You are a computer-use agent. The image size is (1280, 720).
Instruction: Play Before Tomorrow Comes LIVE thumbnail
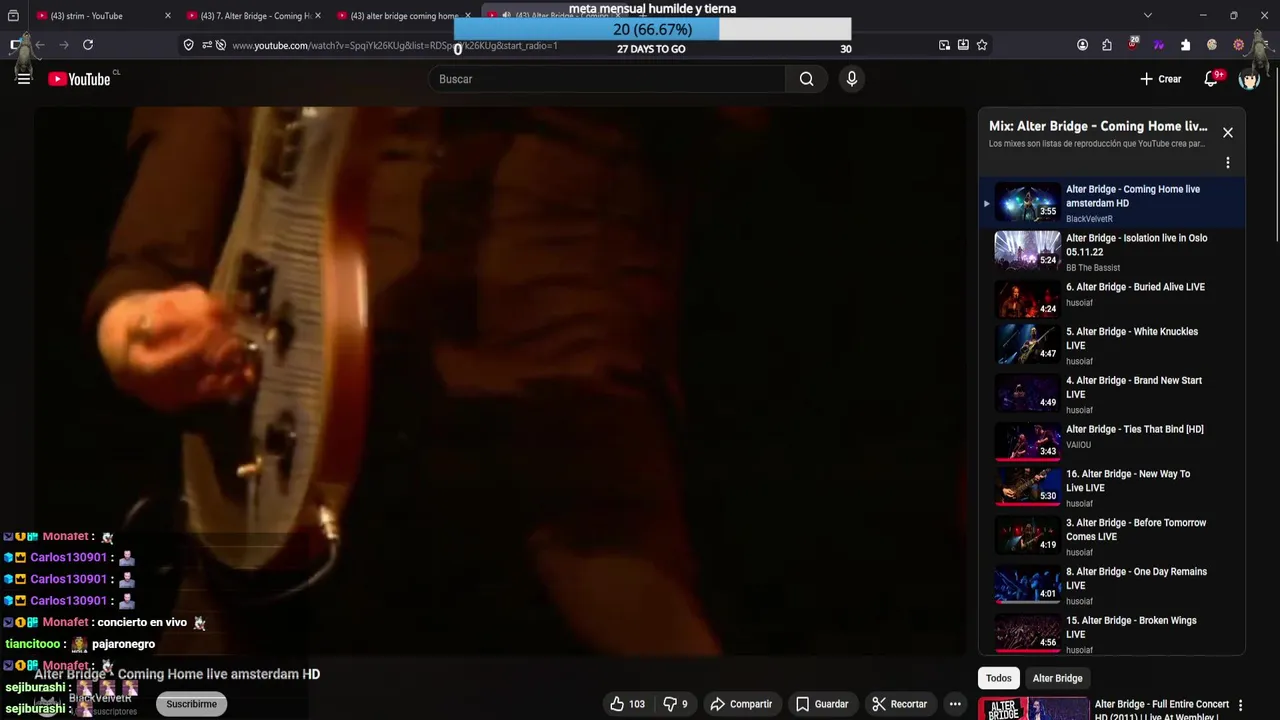1027,535
